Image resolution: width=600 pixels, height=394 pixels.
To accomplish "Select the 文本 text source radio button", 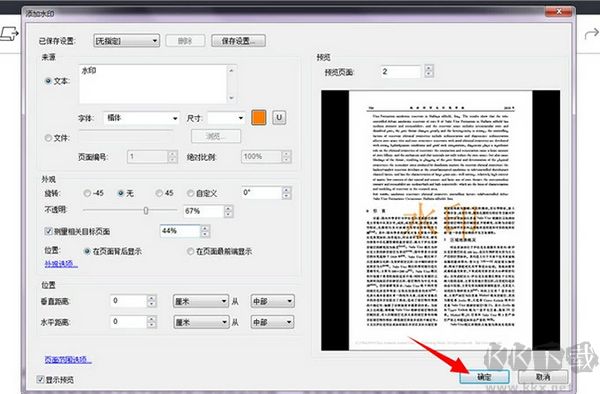I will (48, 81).
